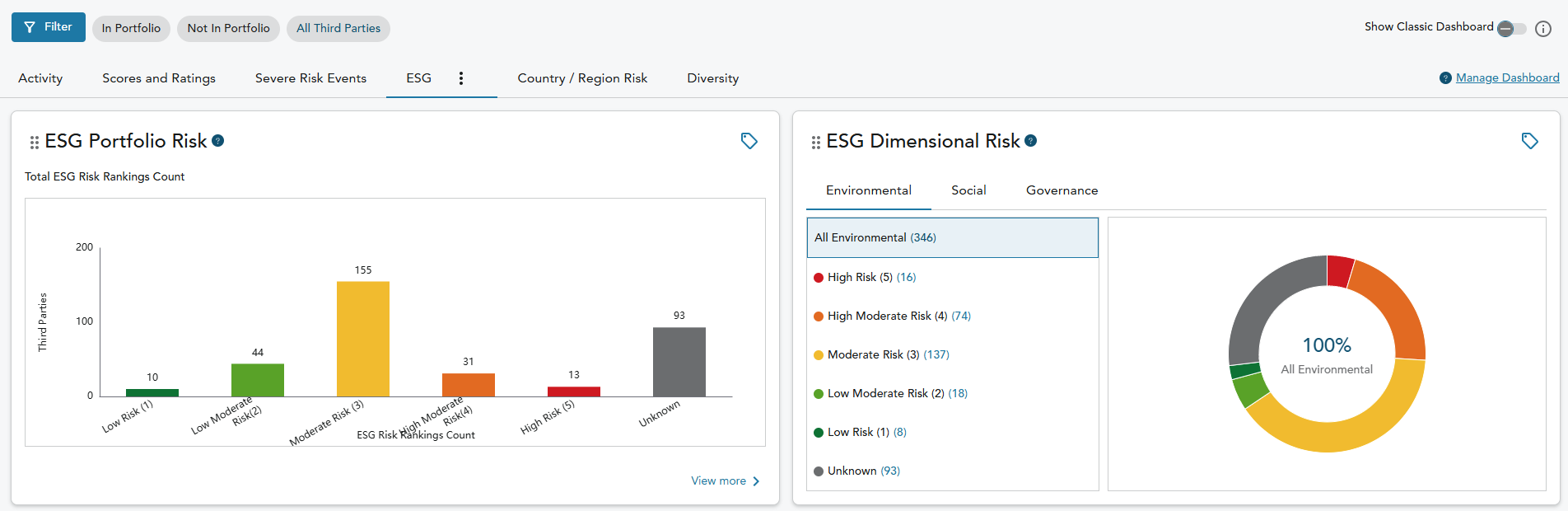1568x511 pixels.
Task: Grab the drag handle of ESG Portfolio Risk
Action: point(34,143)
